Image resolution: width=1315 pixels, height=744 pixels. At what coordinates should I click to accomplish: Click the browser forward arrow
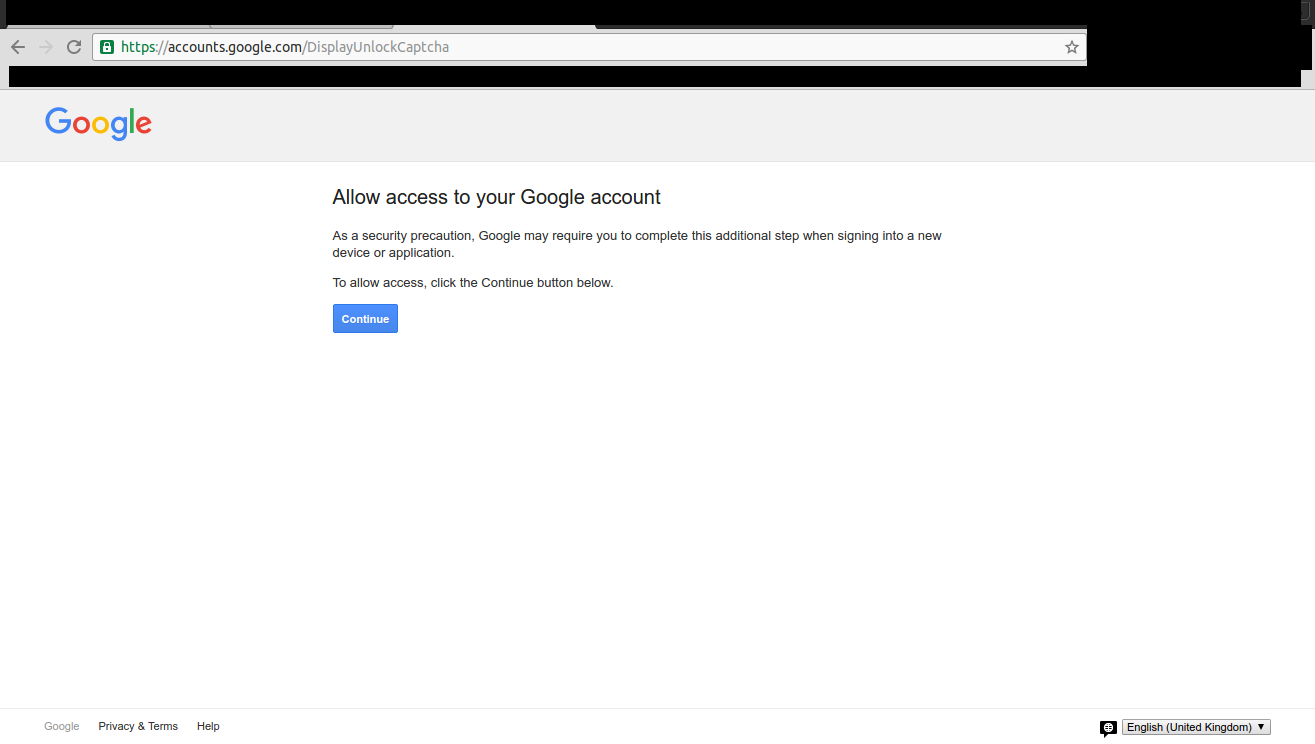(x=46, y=47)
